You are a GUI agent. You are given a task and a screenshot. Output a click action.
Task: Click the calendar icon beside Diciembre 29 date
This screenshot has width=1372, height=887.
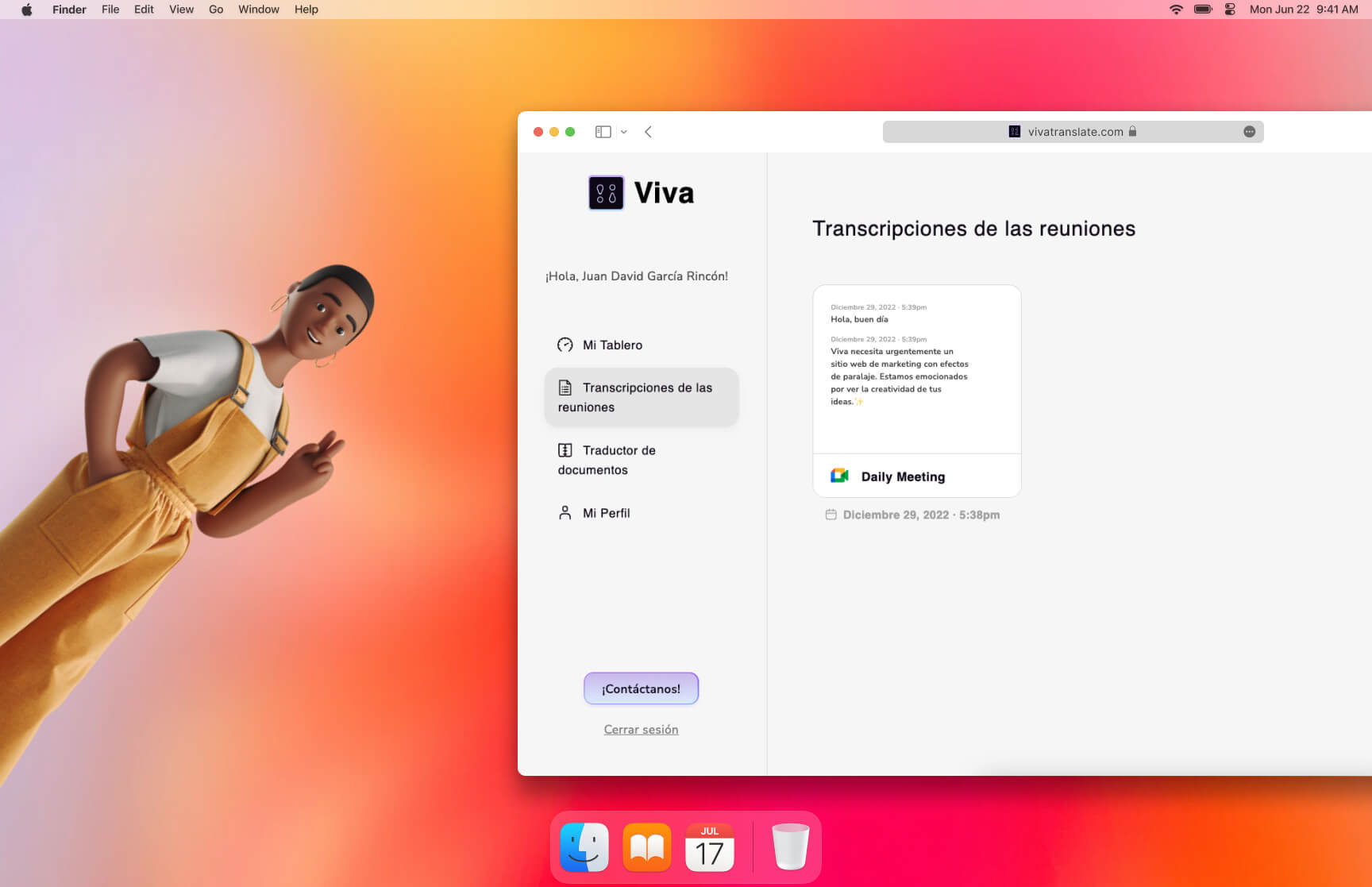(831, 515)
